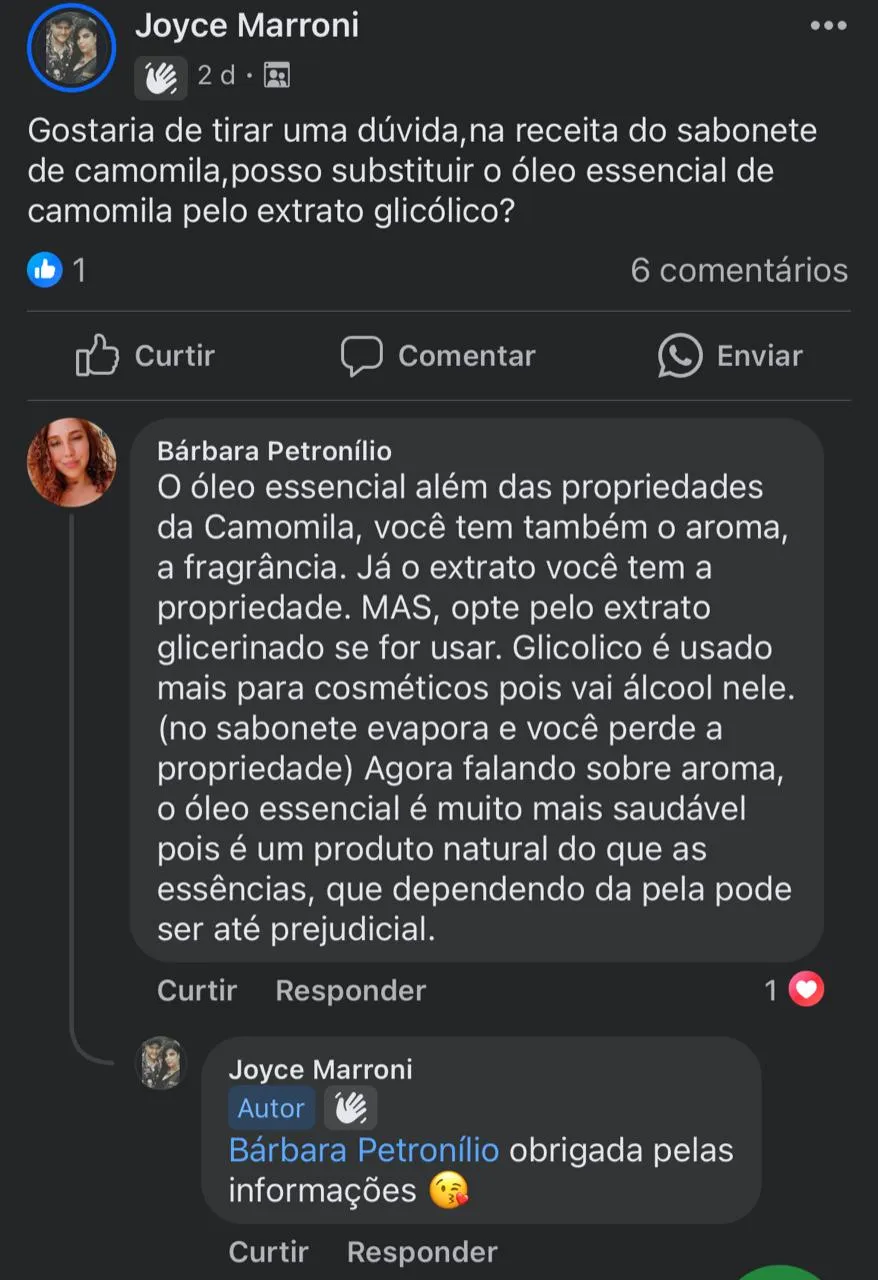Click the blue like reaction icon
This screenshot has height=1280, width=878.
45,269
